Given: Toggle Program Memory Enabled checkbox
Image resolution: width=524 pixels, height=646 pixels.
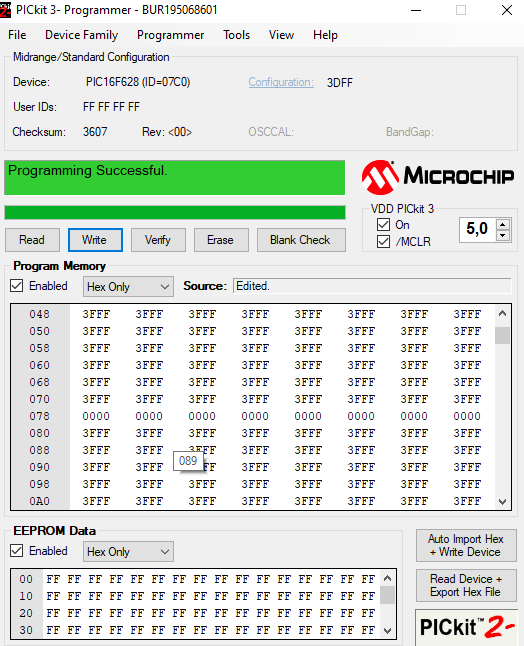Looking at the screenshot, I should (x=16, y=286).
